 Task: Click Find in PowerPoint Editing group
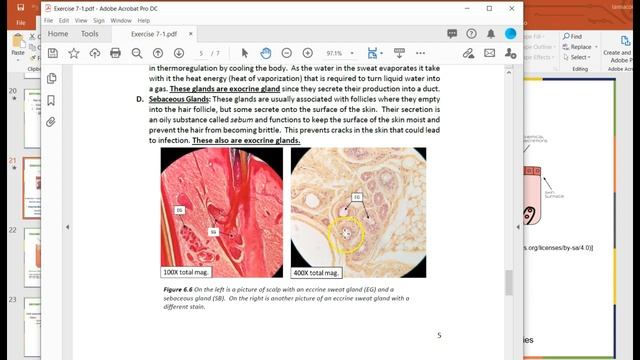[573, 36]
